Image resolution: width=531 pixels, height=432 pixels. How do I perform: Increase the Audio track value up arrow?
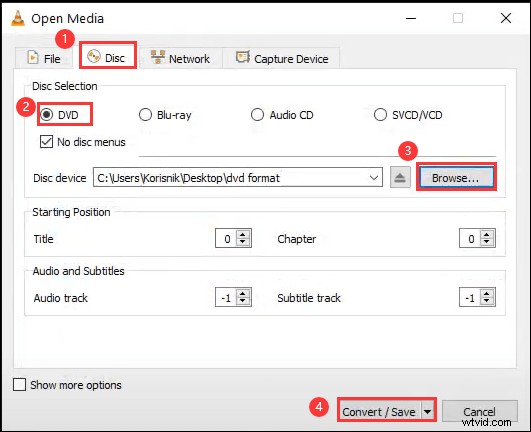(243, 293)
